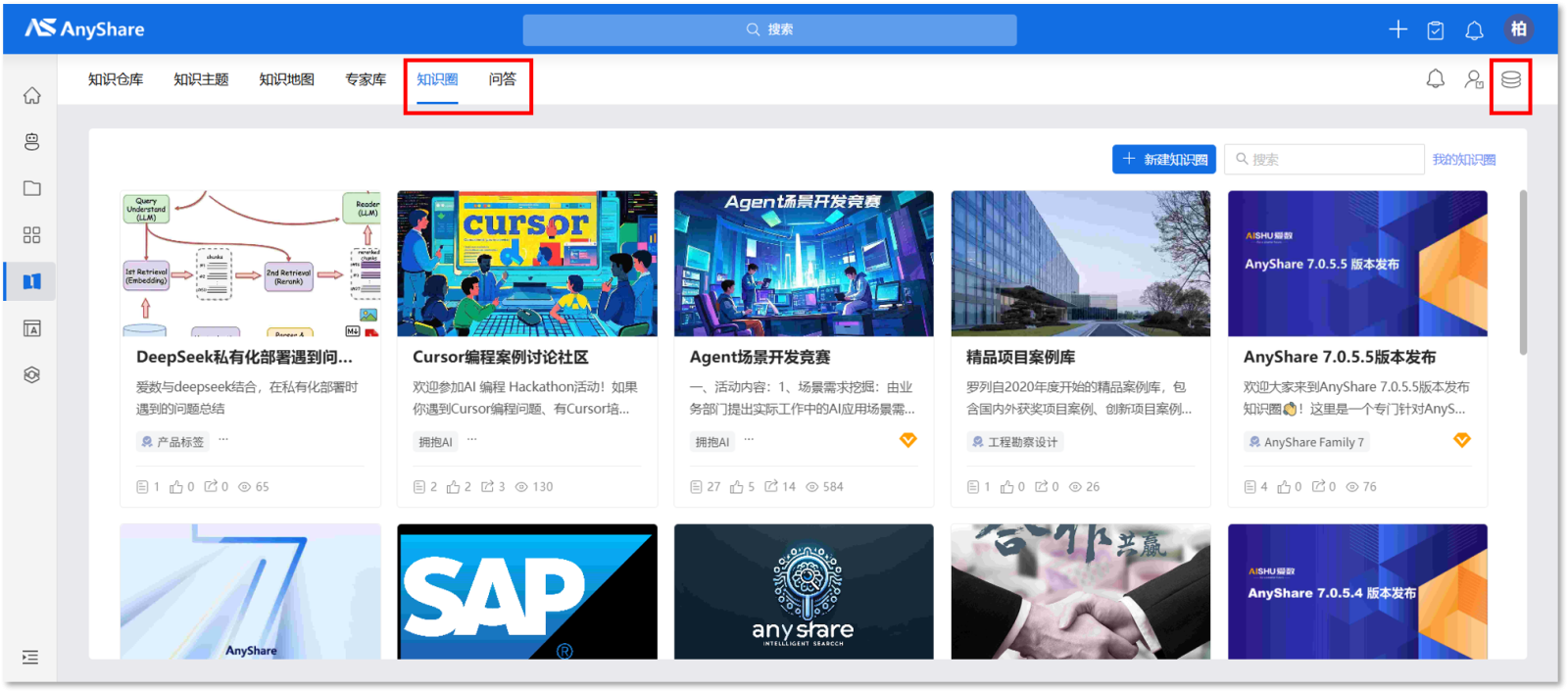Screen dimensions: 1568x692
Task: Switch to 问答 tab
Action: (x=502, y=79)
